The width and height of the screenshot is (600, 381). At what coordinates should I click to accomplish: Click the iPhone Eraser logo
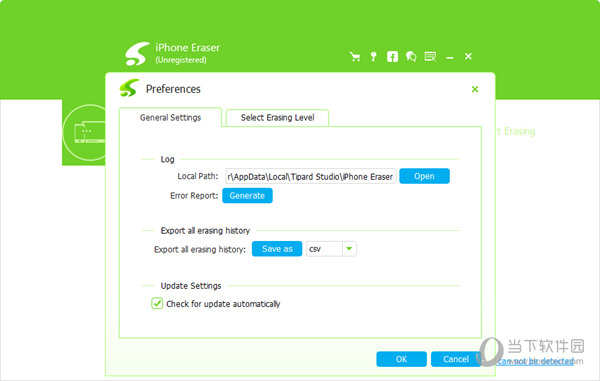(x=137, y=54)
